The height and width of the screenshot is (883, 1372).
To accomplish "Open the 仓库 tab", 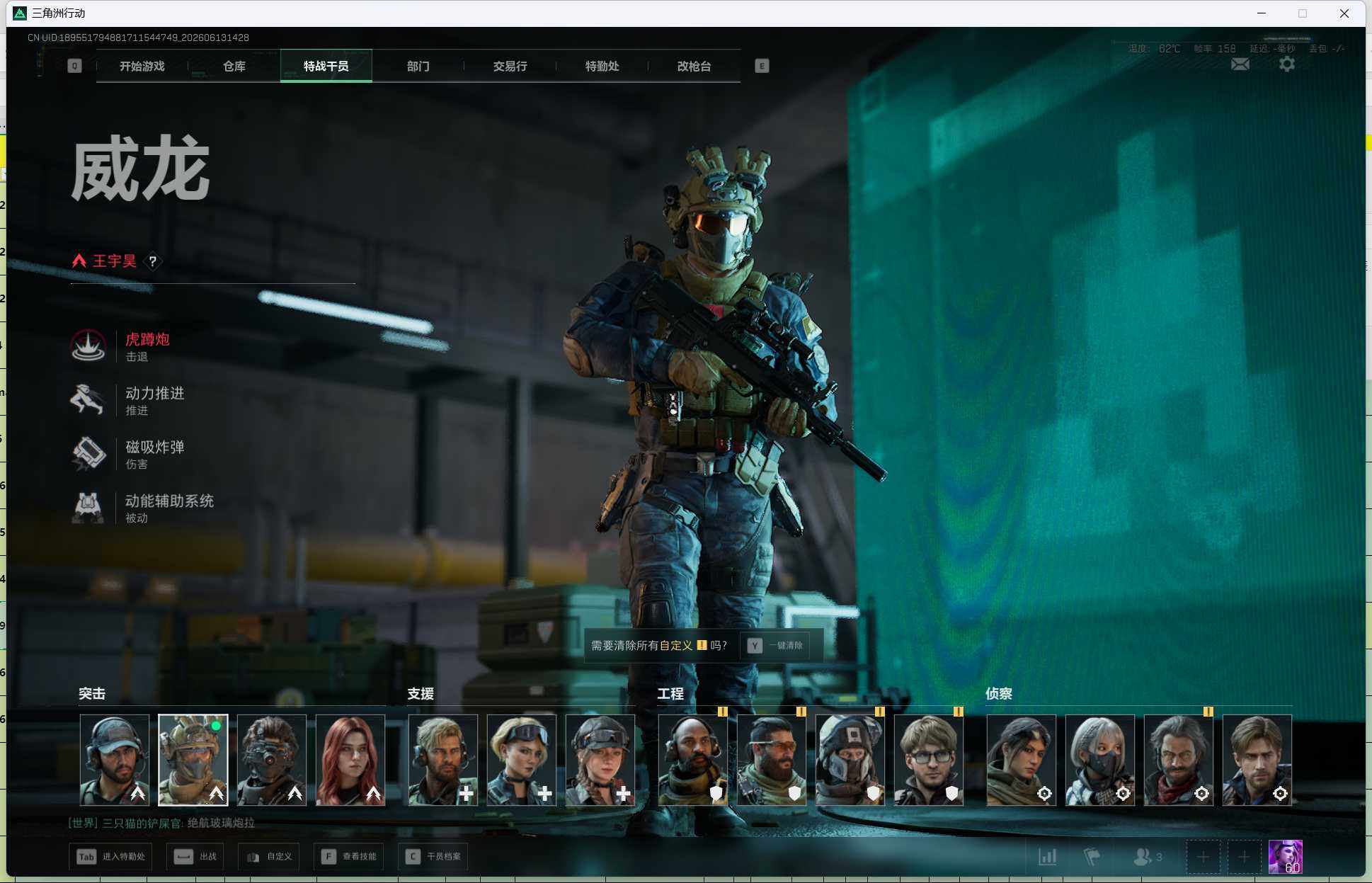I will click(234, 66).
